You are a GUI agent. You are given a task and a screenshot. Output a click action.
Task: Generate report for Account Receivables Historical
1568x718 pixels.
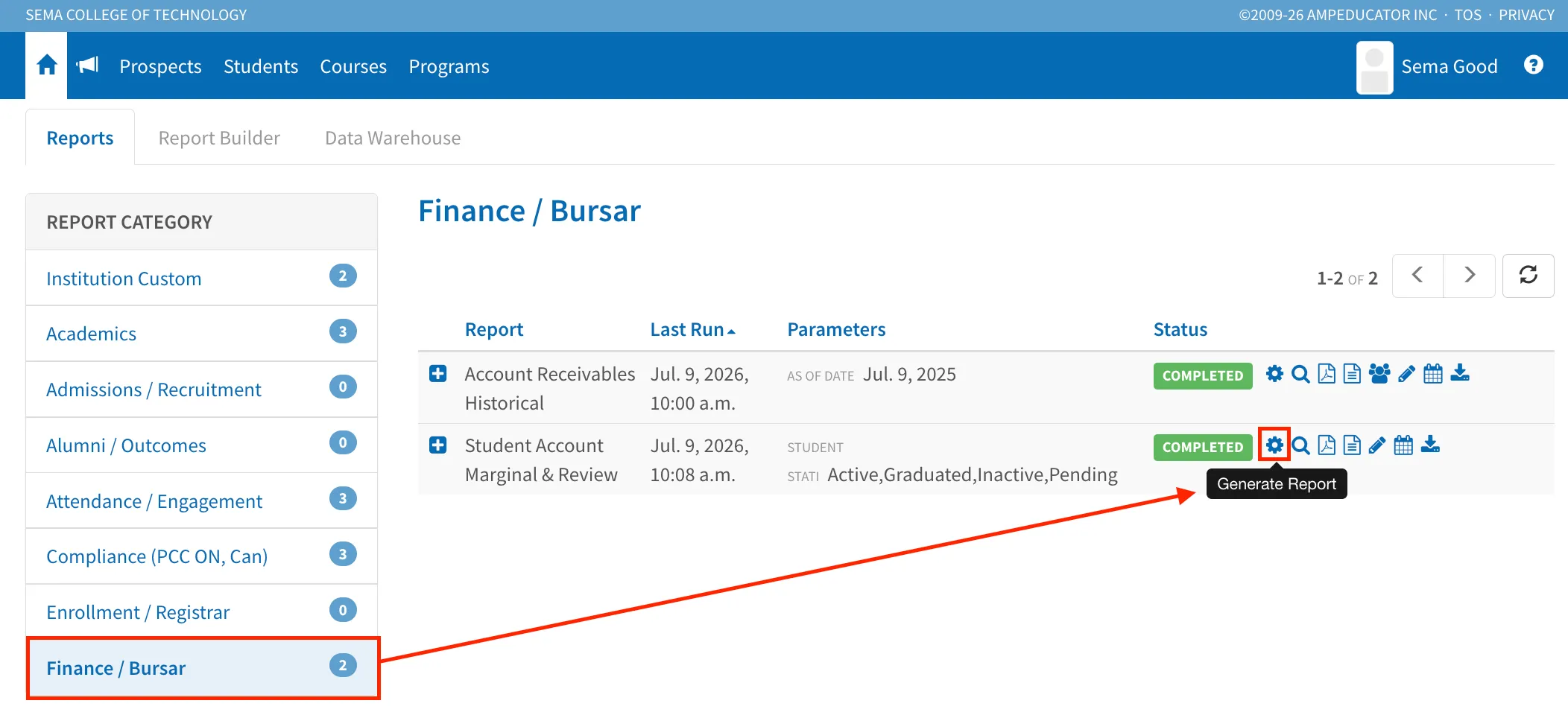click(1274, 373)
